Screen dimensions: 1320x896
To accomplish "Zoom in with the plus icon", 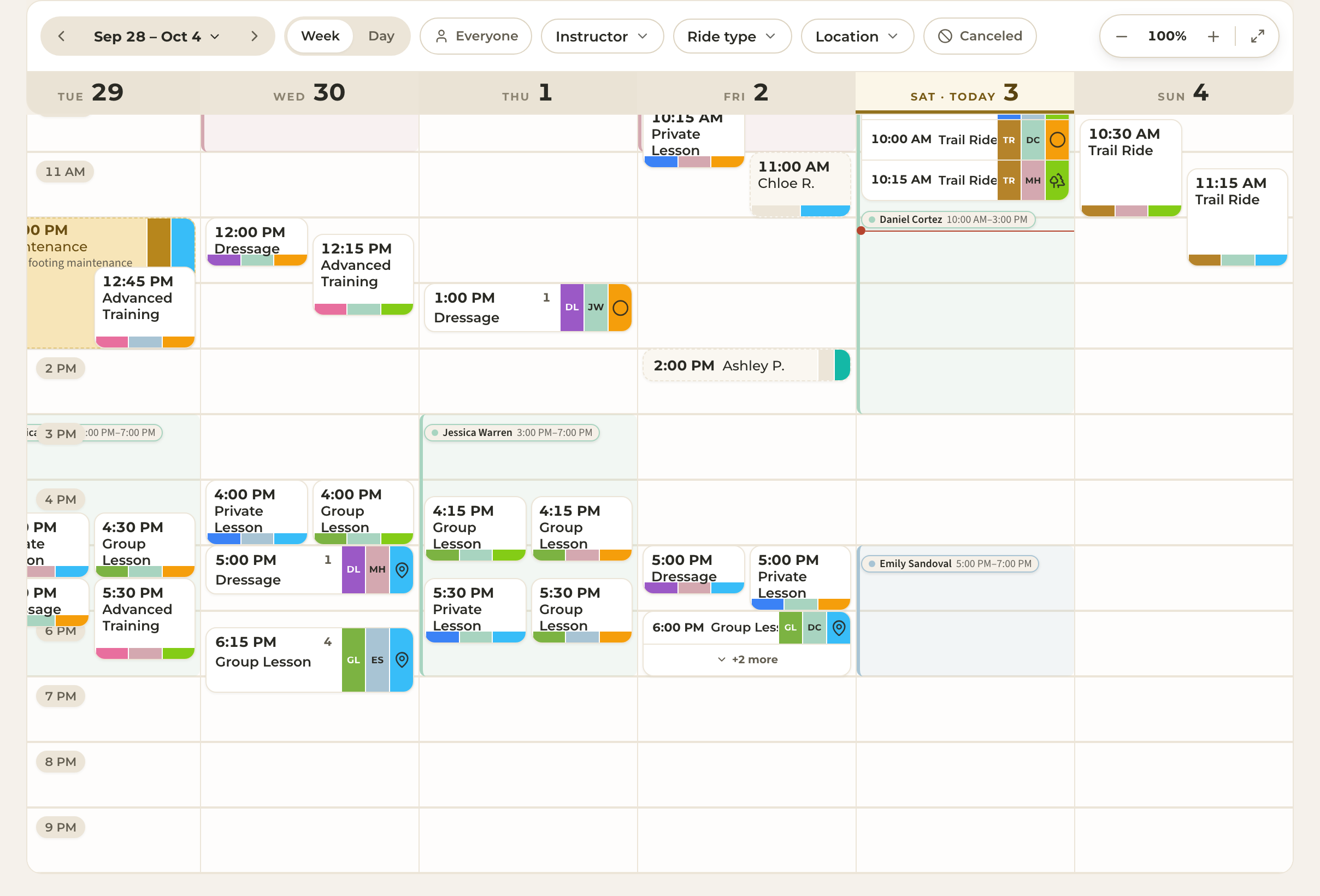I will coord(1213,37).
